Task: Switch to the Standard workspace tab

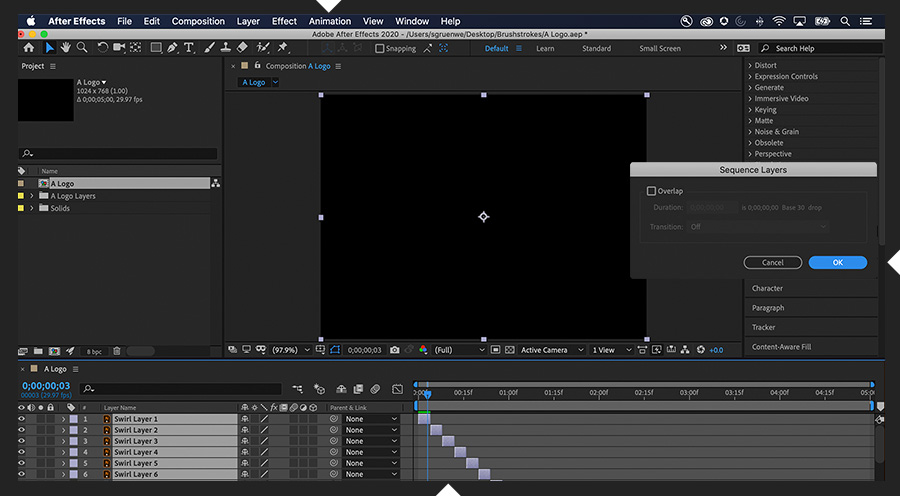Action: pos(596,48)
